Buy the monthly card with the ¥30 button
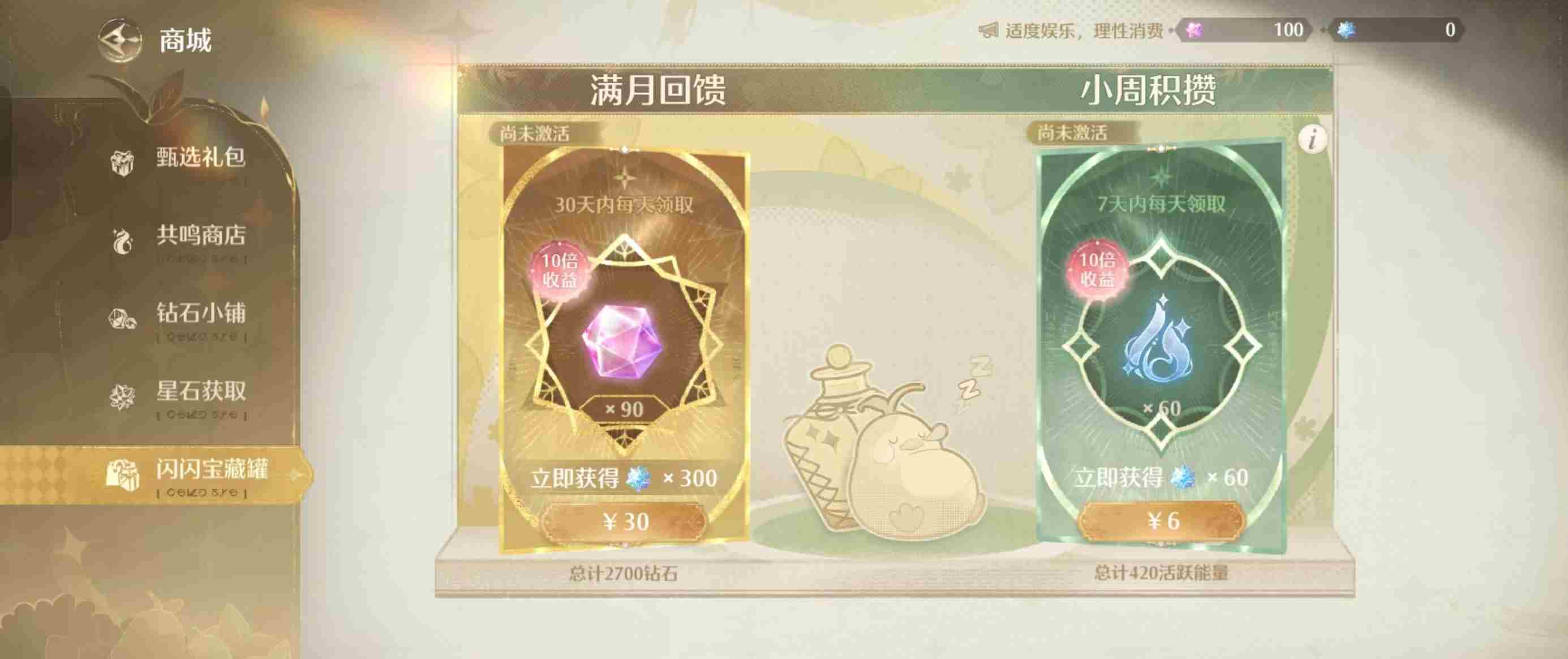 pyautogui.click(x=625, y=522)
